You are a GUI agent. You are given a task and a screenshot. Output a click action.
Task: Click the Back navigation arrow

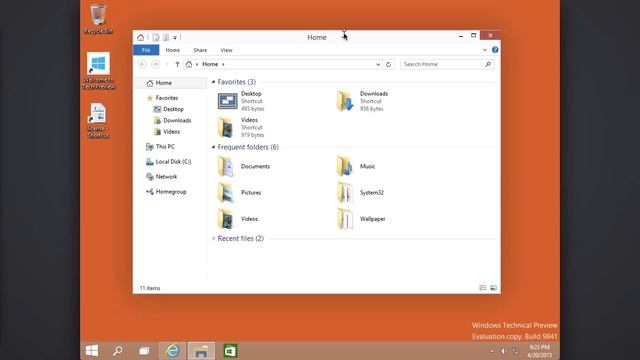(x=142, y=64)
